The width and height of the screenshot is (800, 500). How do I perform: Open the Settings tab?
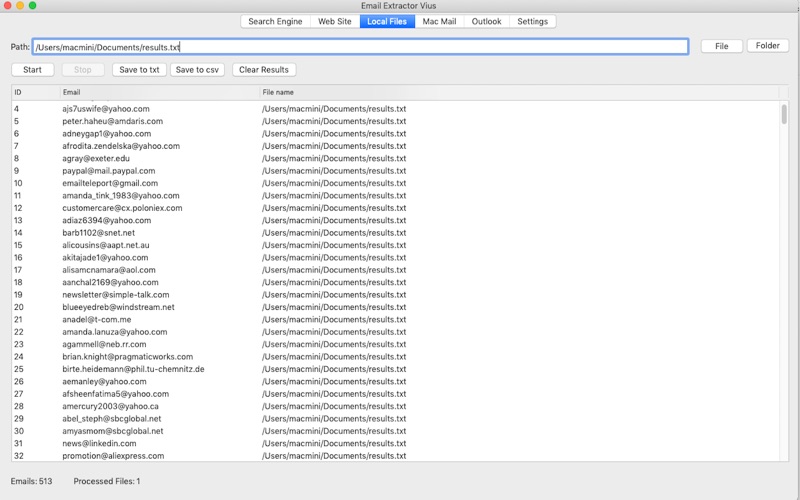tap(532, 21)
